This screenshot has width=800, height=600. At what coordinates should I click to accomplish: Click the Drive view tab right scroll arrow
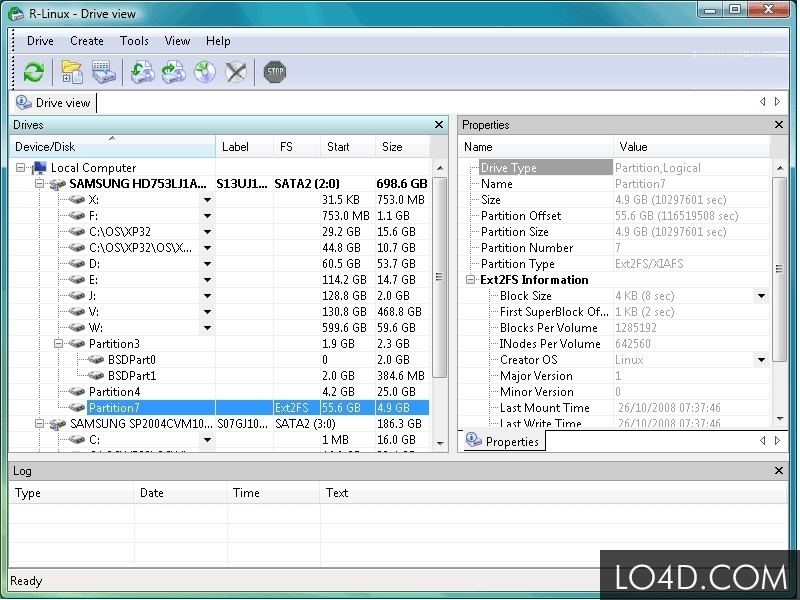click(778, 102)
